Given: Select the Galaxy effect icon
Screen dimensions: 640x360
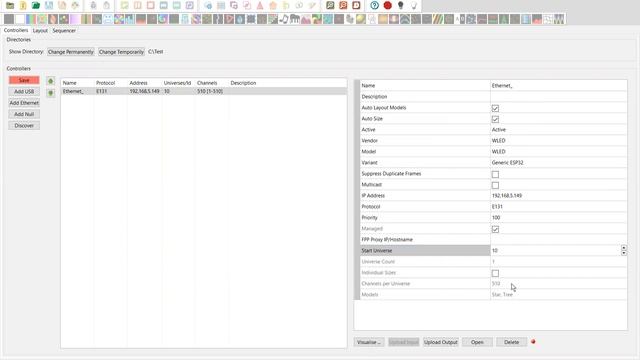Looking at the screenshot, I should click(x=163, y=19).
